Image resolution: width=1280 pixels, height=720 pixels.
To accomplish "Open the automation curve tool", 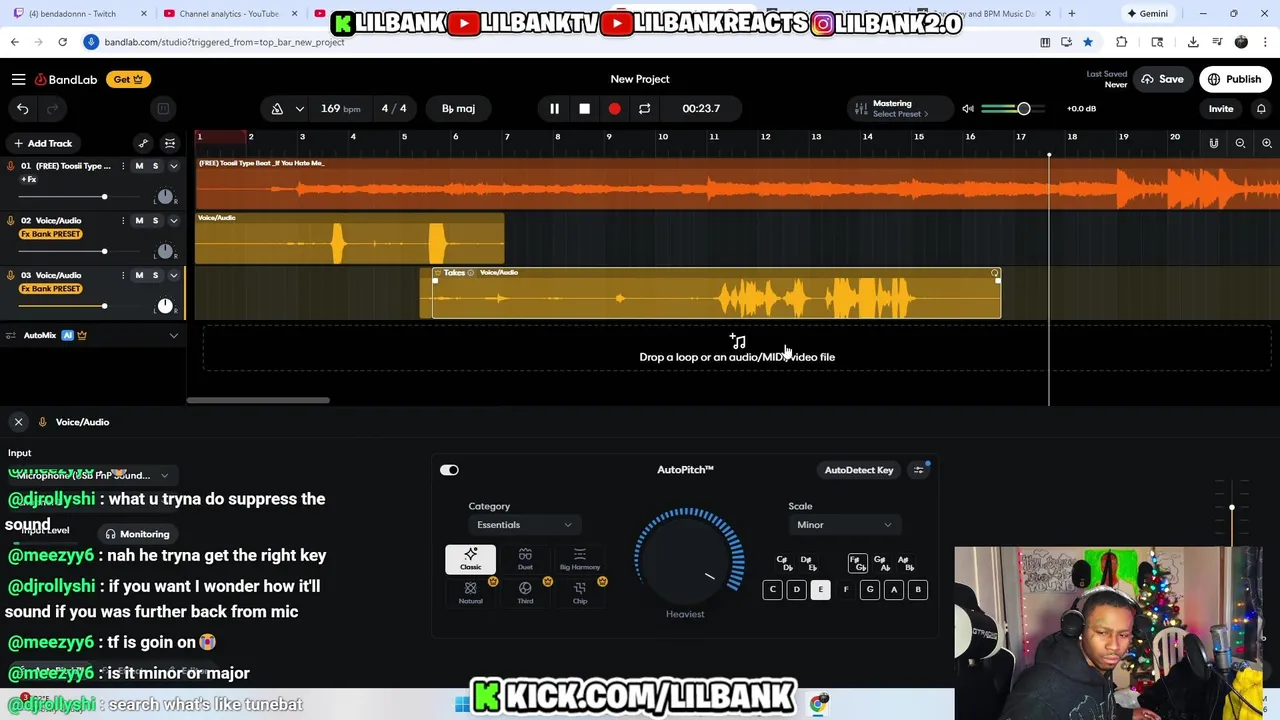I will click(x=143, y=143).
